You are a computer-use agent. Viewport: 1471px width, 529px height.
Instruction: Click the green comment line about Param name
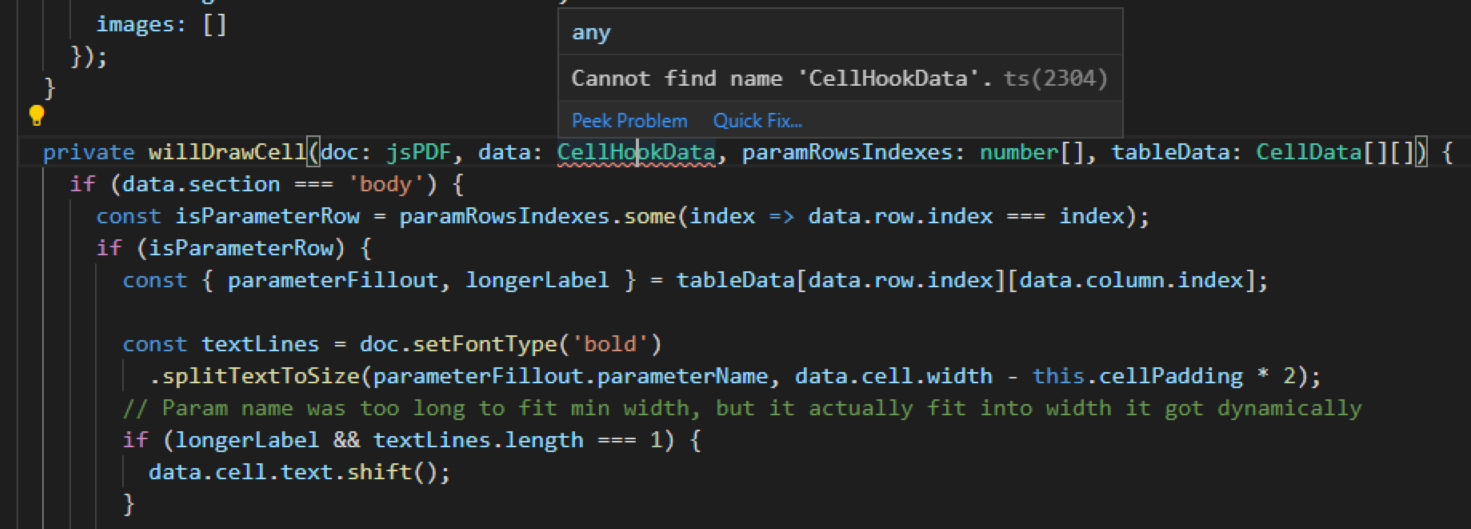[x=742, y=408]
